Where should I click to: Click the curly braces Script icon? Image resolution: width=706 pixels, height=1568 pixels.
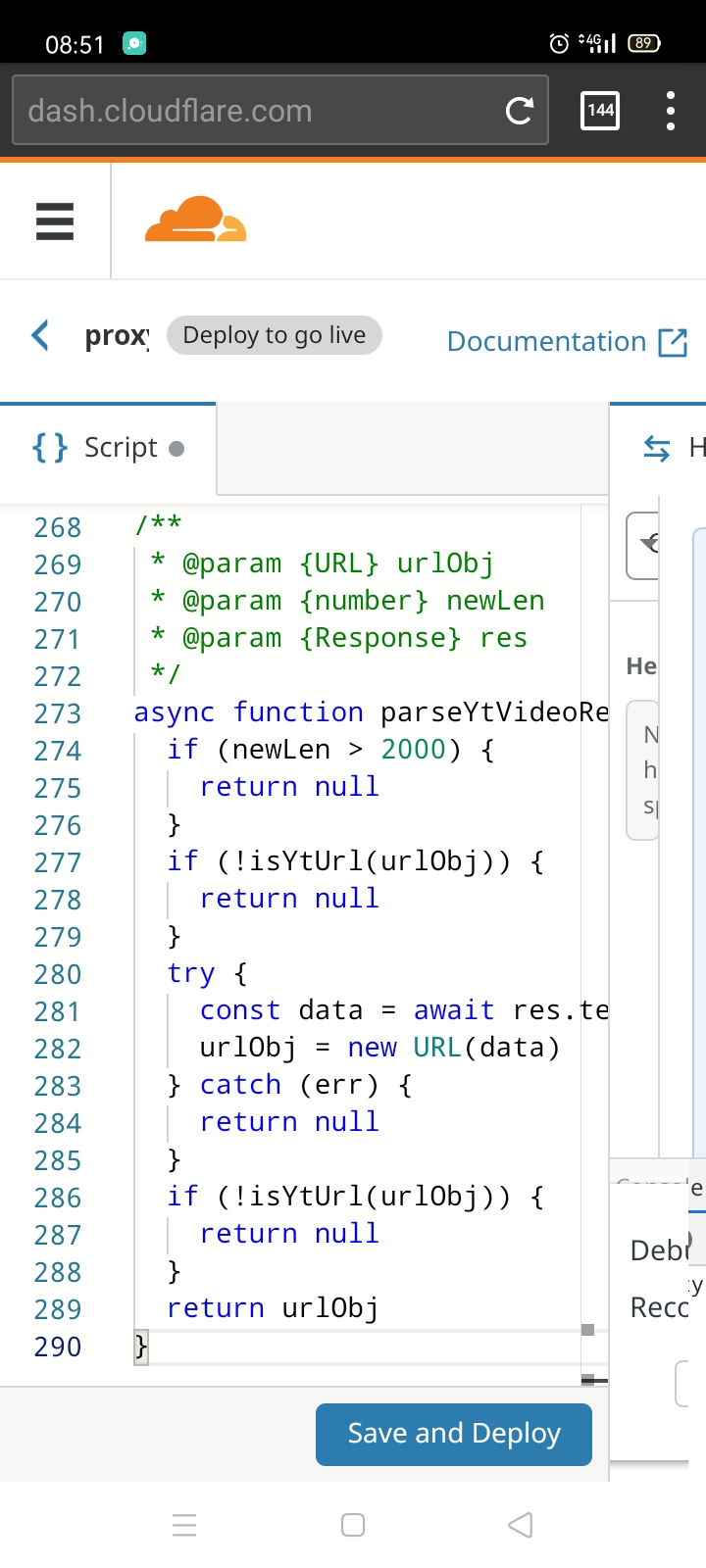pyautogui.click(x=50, y=448)
